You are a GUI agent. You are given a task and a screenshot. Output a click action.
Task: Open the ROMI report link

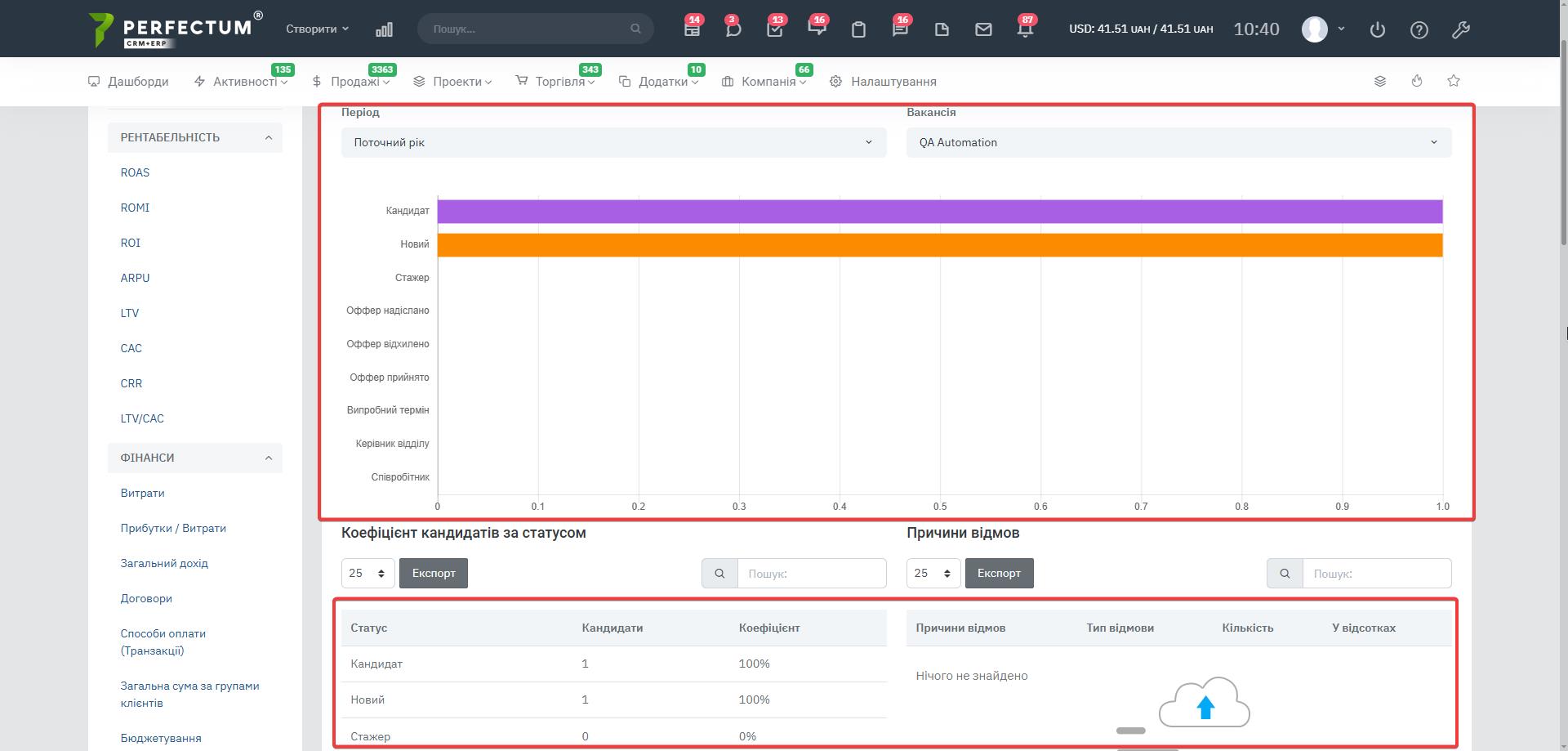tap(135, 208)
